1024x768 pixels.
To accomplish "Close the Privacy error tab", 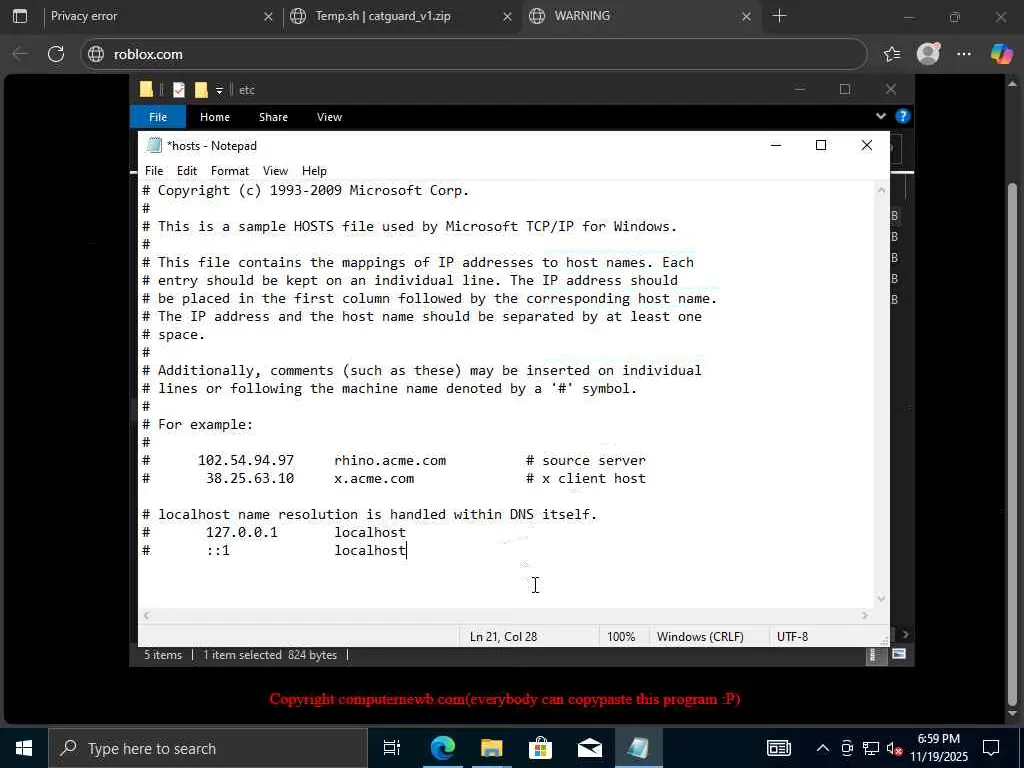I will click(268, 17).
